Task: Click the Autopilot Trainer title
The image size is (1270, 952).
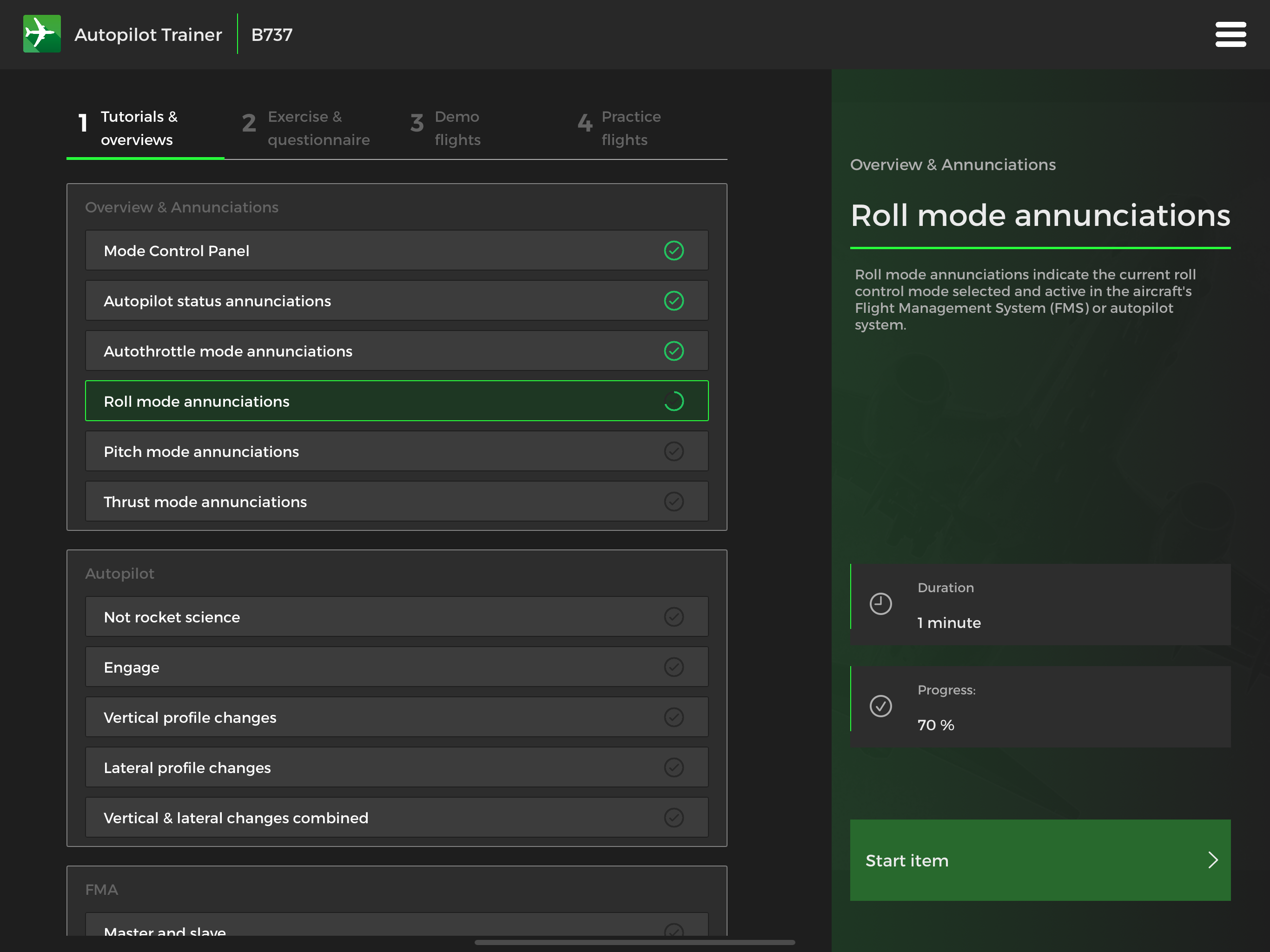Action: 148,34
